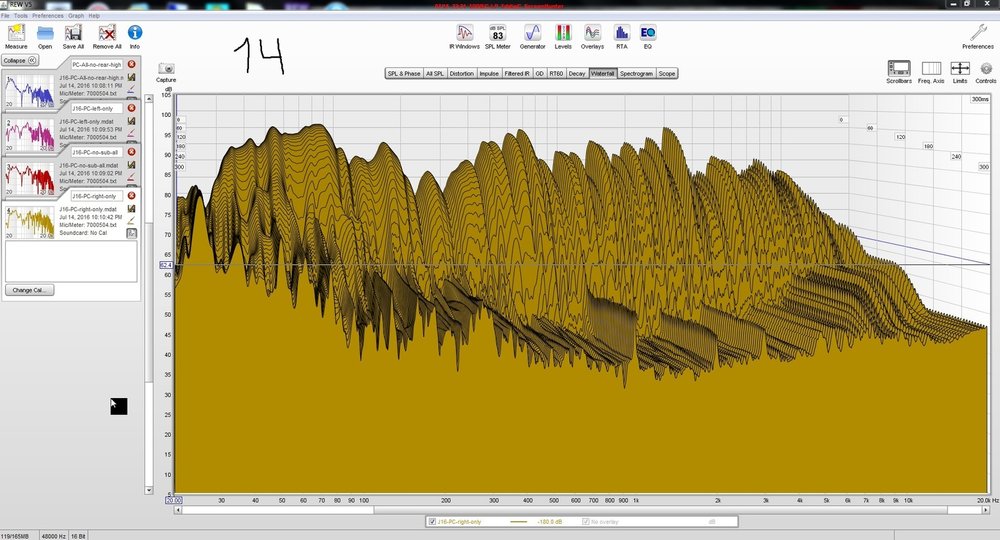
Task: Click the graph's horizontal scrollbar left arrow
Action: pos(178,510)
